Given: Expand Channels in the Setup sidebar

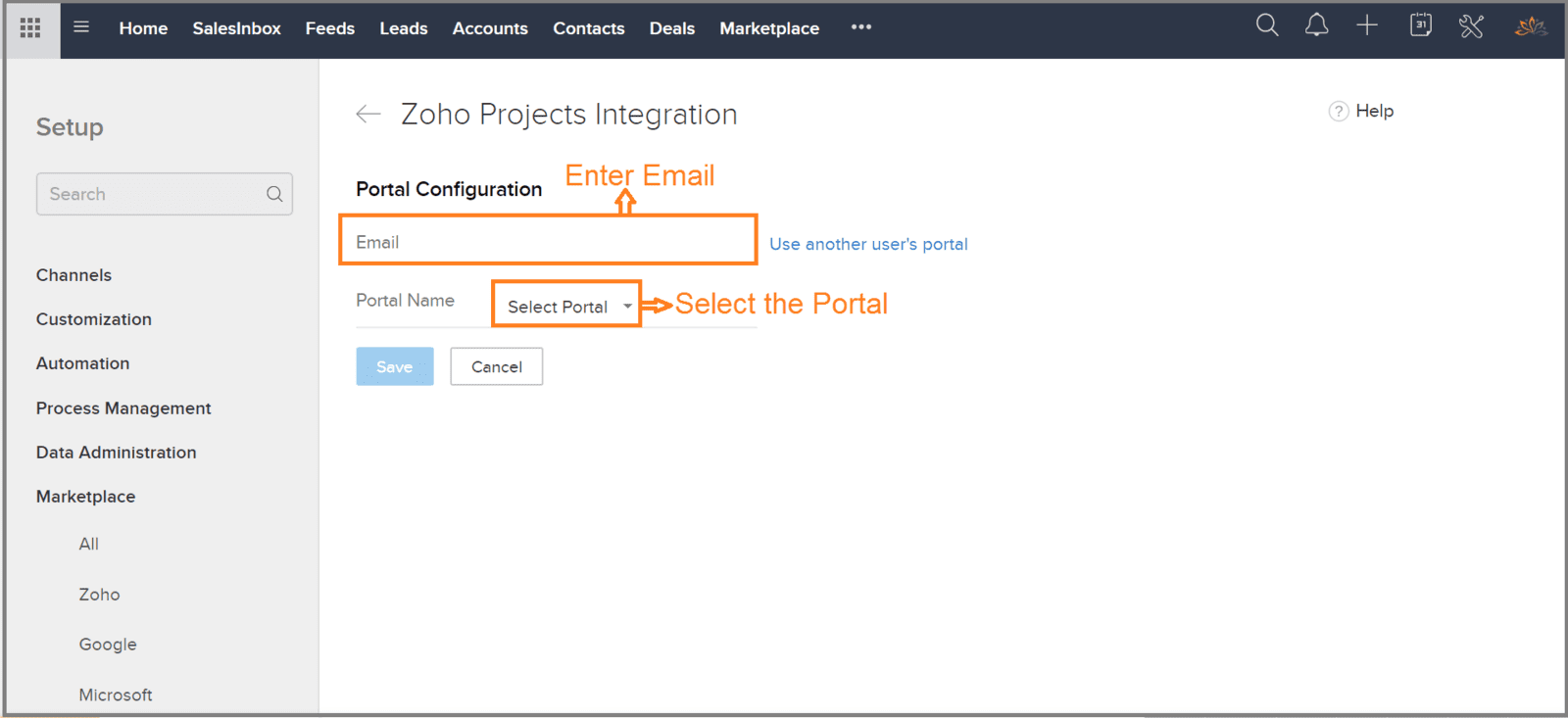Looking at the screenshot, I should pyautogui.click(x=73, y=275).
